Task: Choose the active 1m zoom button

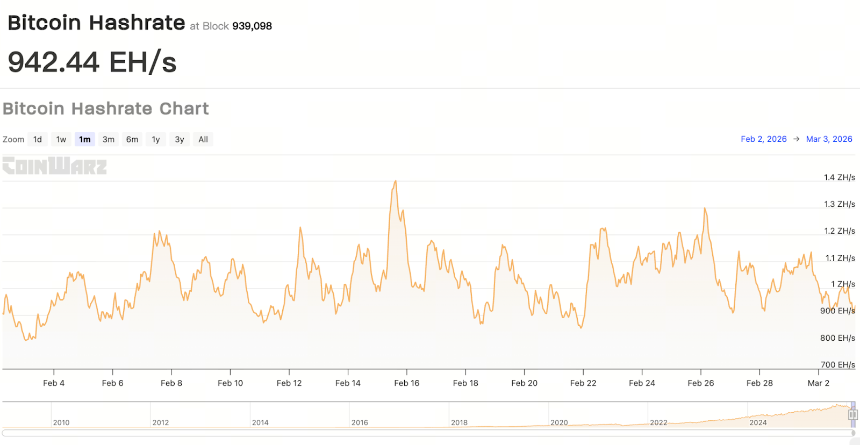Action: point(84,139)
